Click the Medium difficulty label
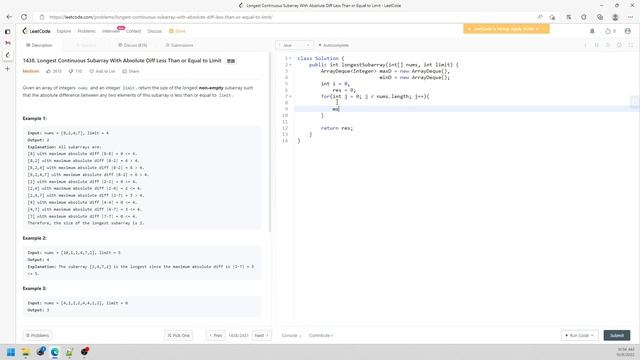 pos(31,71)
